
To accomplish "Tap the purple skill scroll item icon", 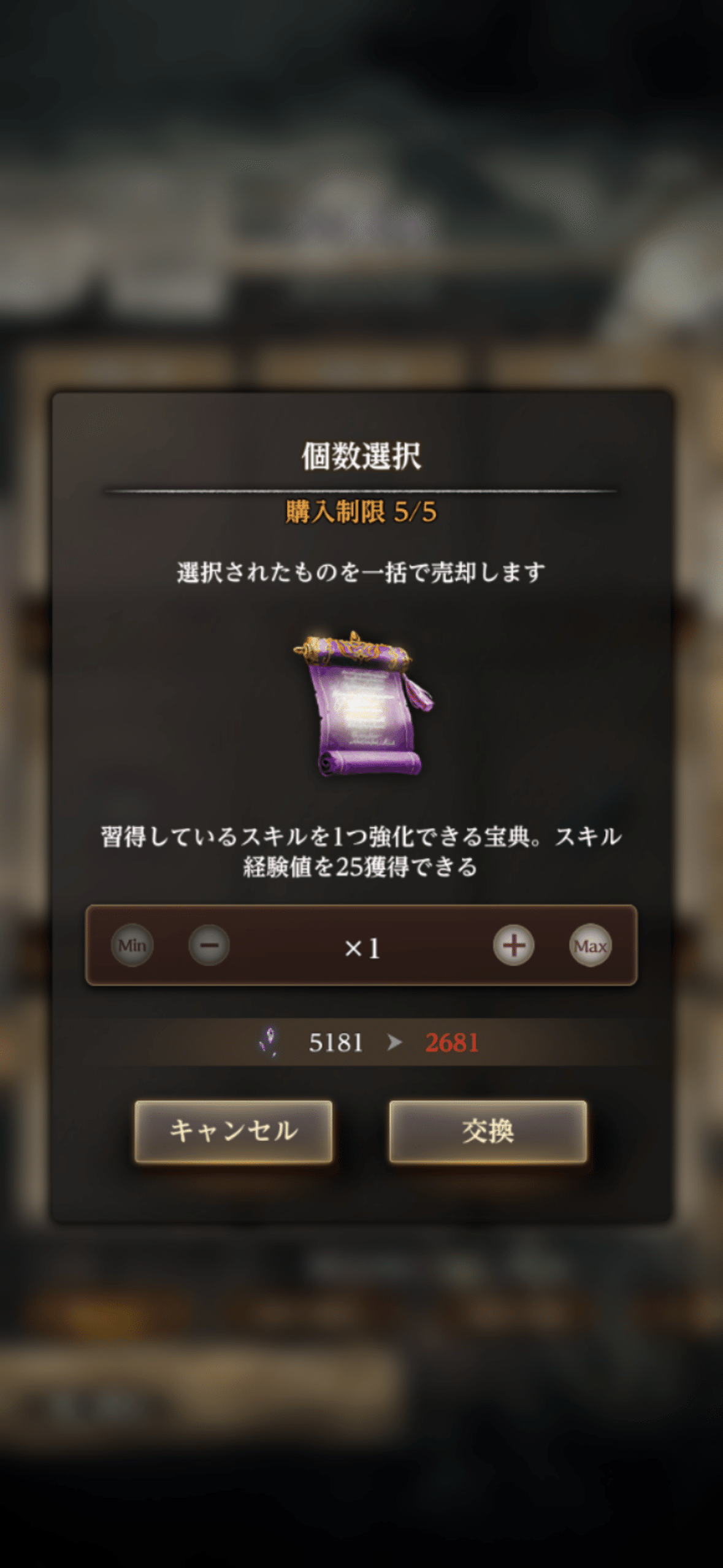I will point(362,704).
